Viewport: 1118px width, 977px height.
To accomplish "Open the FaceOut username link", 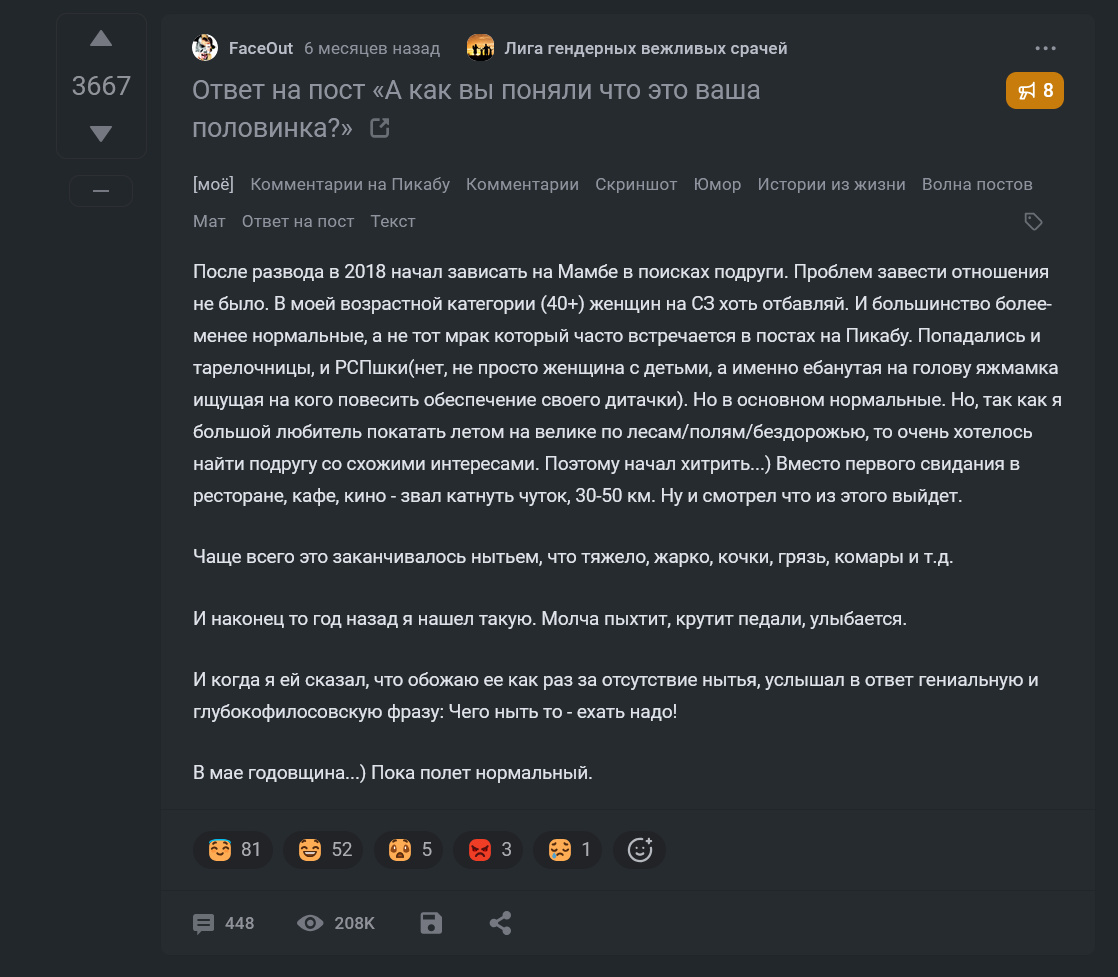I will 260,48.
